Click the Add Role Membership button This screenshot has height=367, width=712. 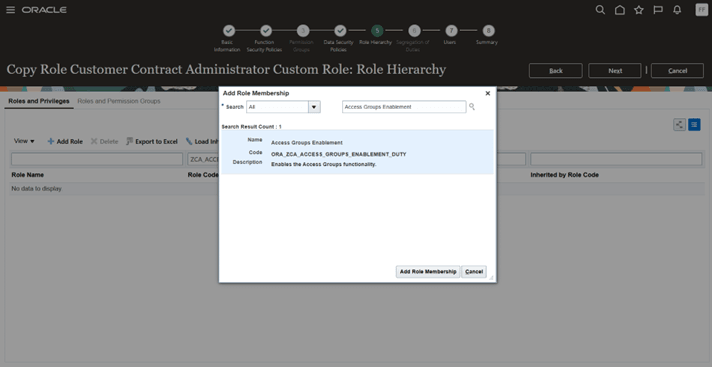428,272
